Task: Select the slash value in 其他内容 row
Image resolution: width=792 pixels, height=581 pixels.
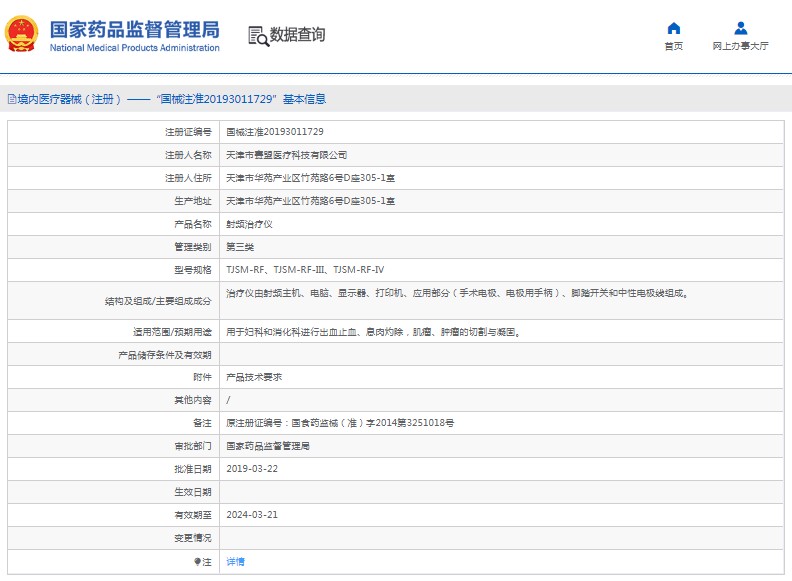Action: click(x=228, y=400)
